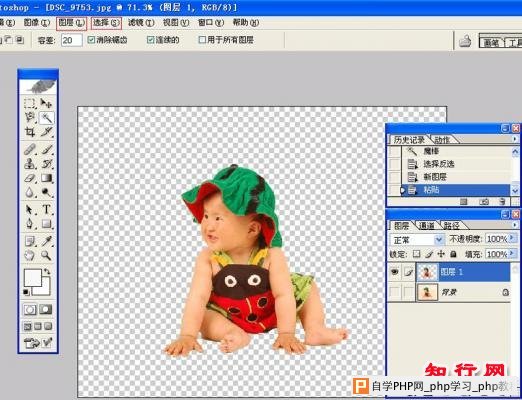Toggle lock image pixels brush icon

coord(429,254)
